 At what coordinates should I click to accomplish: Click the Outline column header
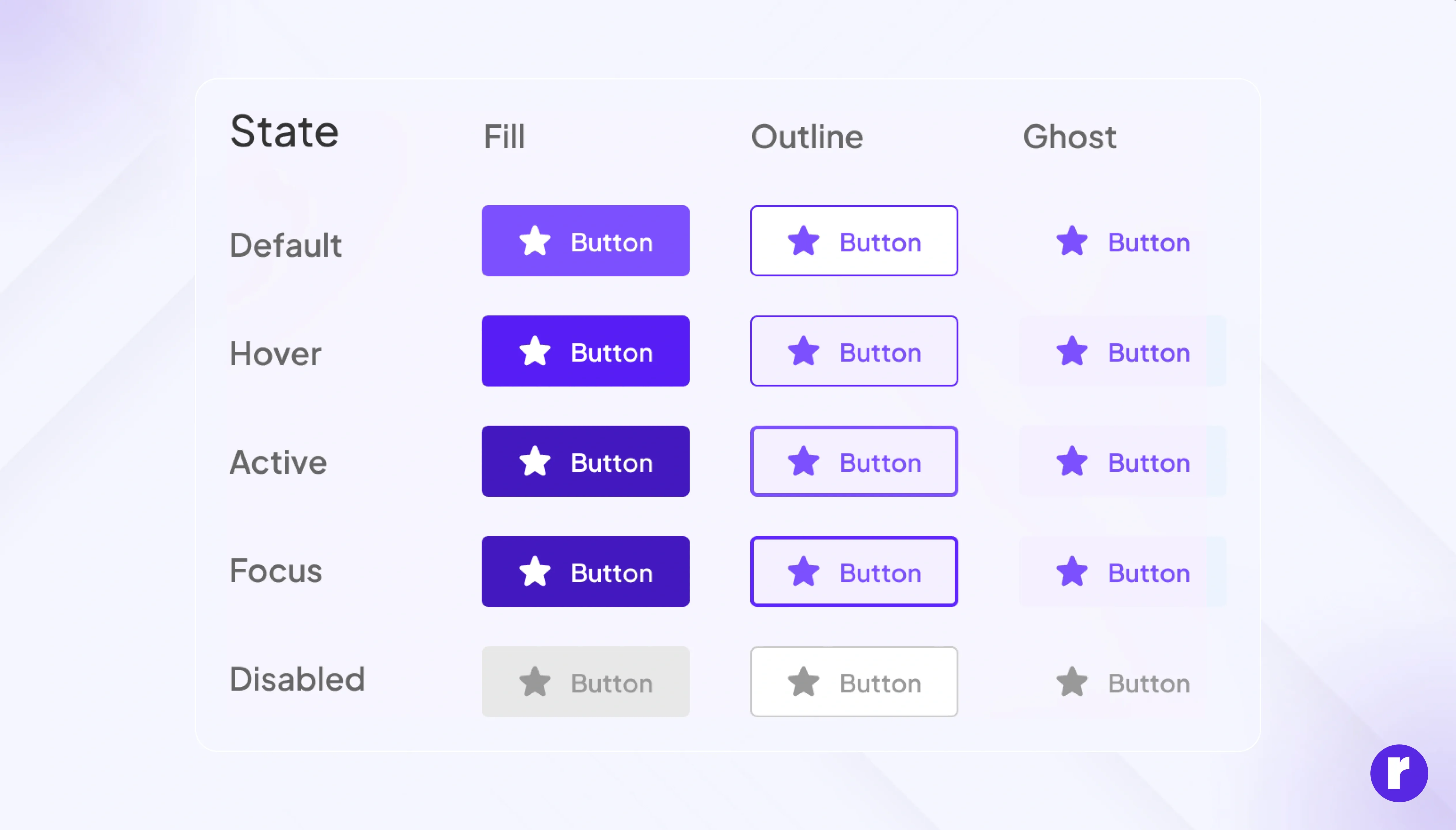point(806,137)
